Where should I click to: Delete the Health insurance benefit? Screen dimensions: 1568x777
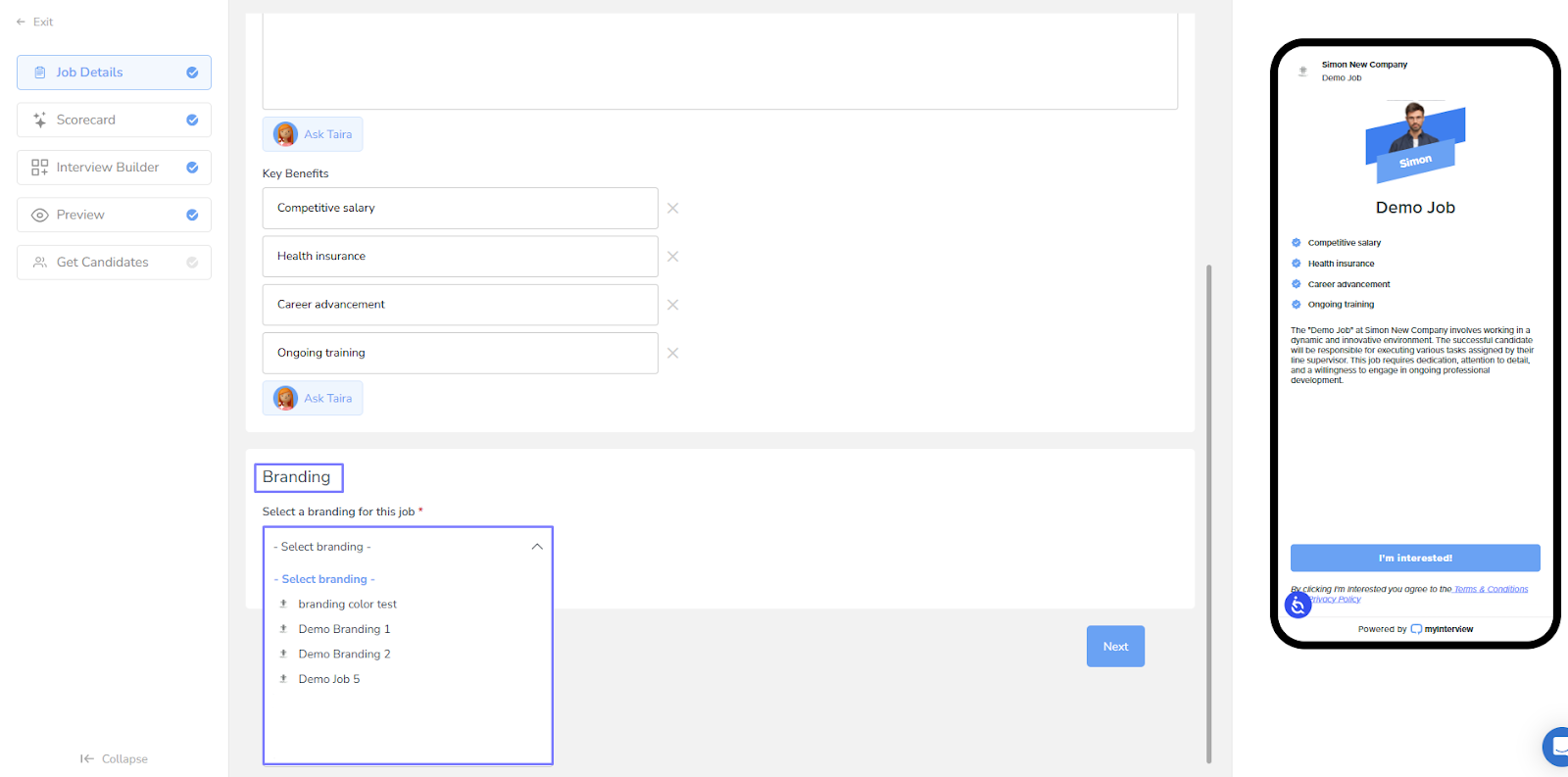coord(672,257)
